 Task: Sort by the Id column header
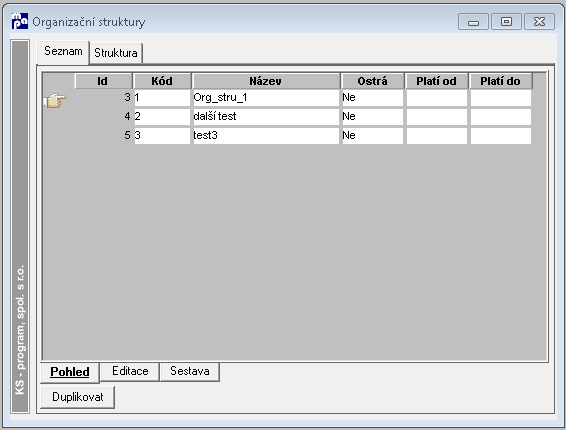103,81
